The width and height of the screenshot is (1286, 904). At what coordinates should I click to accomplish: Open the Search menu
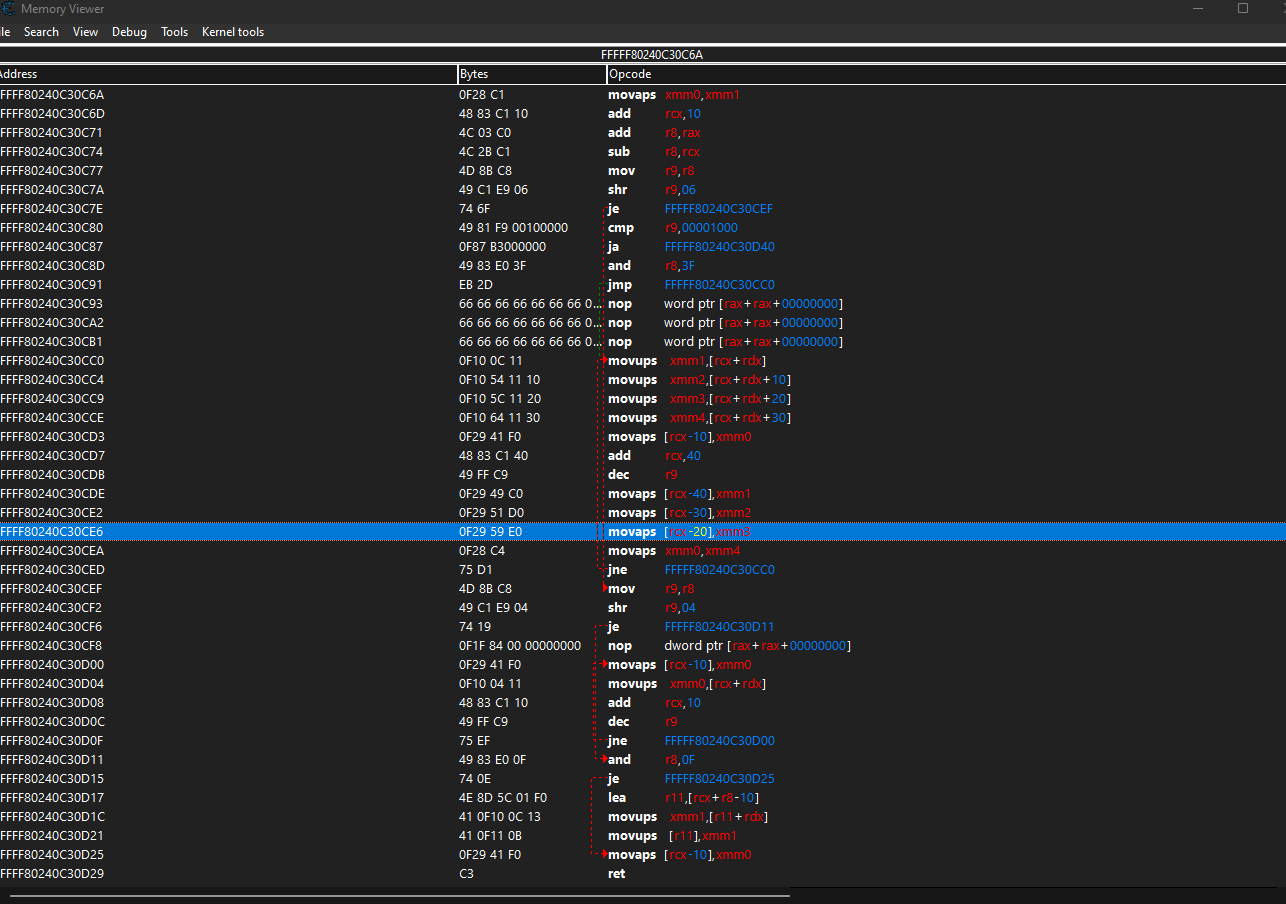(41, 32)
